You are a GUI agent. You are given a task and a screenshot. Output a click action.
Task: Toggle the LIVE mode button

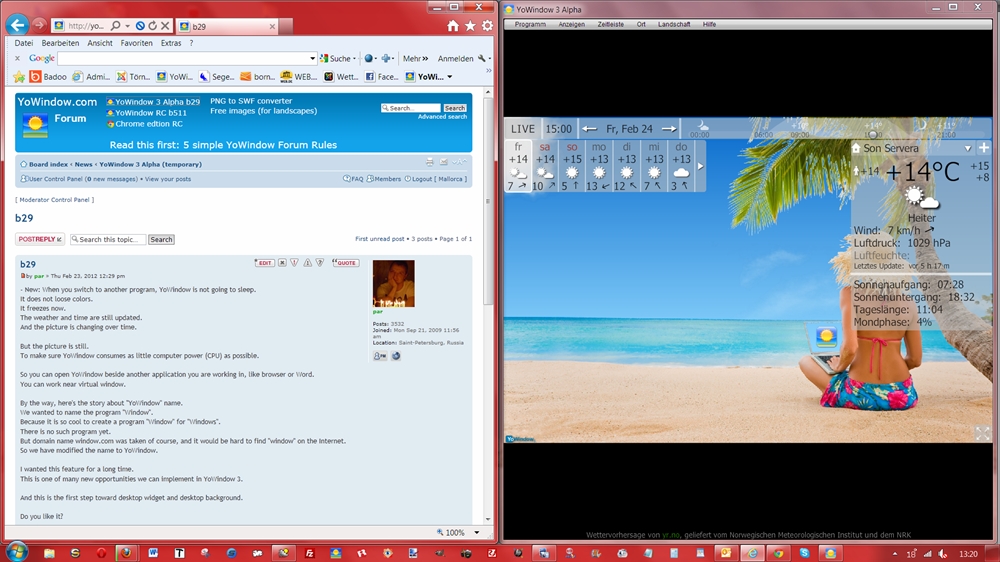pyautogui.click(x=523, y=129)
